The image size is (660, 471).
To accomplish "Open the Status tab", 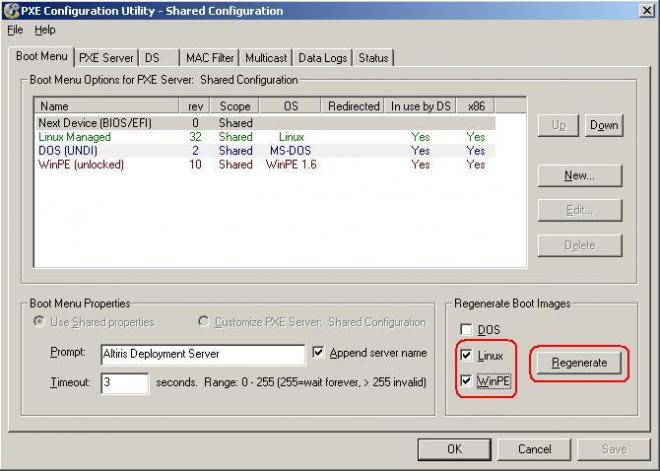I will click(373, 58).
